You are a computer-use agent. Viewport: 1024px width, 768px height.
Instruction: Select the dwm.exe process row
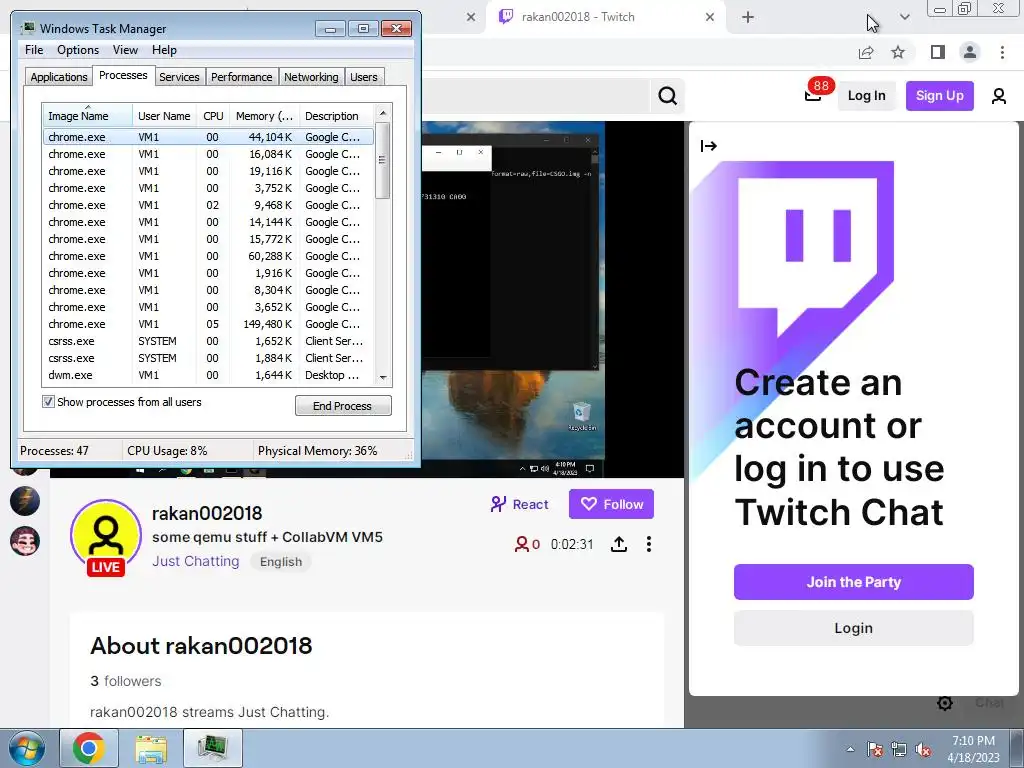point(208,375)
